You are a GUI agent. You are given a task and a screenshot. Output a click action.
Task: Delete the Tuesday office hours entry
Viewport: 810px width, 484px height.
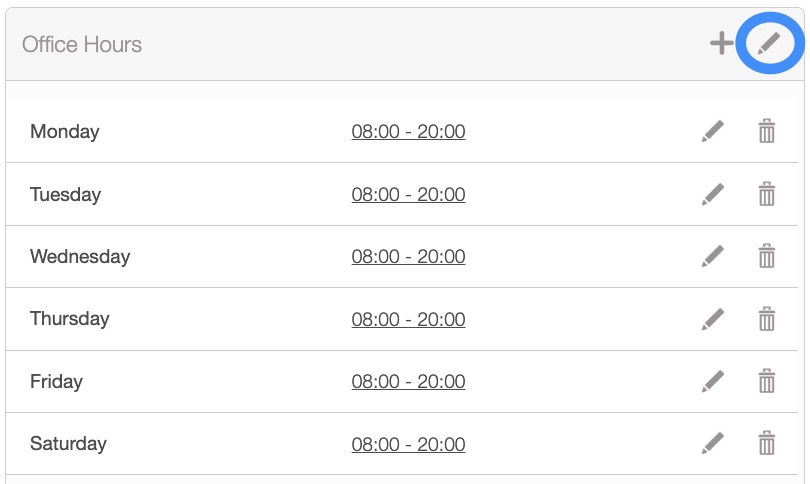(767, 194)
